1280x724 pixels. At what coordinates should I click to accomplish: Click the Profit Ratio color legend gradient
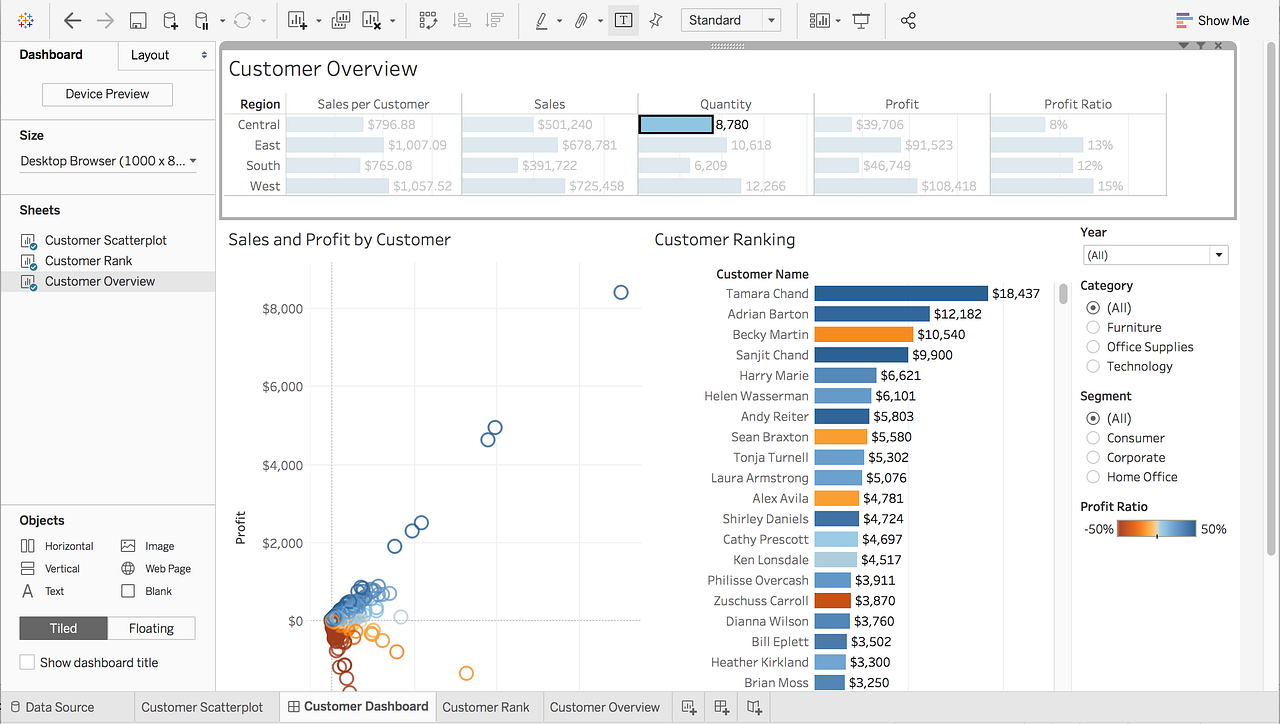(x=1155, y=528)
